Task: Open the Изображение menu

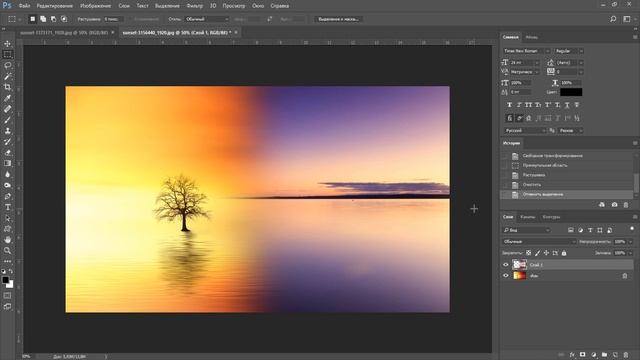Action: pos(96,6)
